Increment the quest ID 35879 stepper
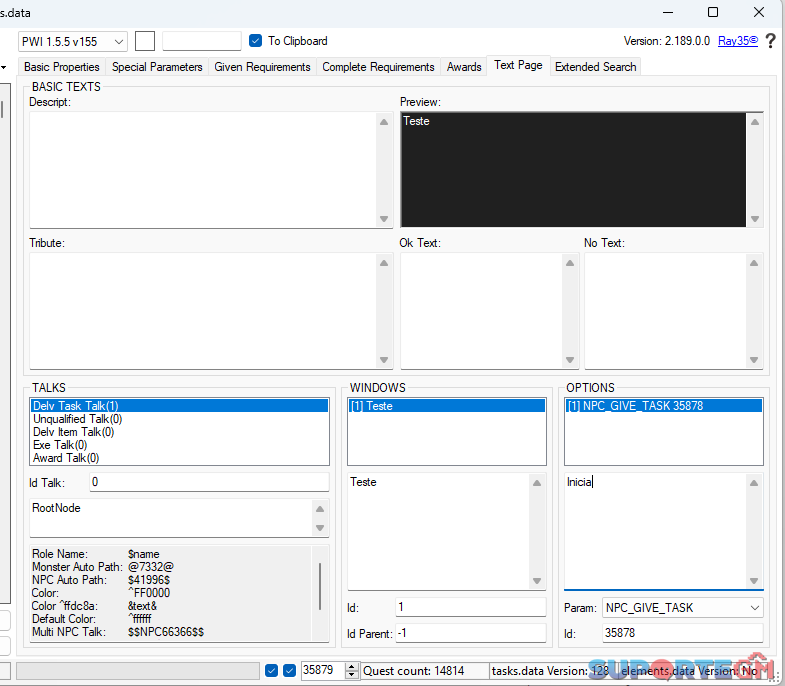This screenshot has height=686, width=785. click(351, 666)
